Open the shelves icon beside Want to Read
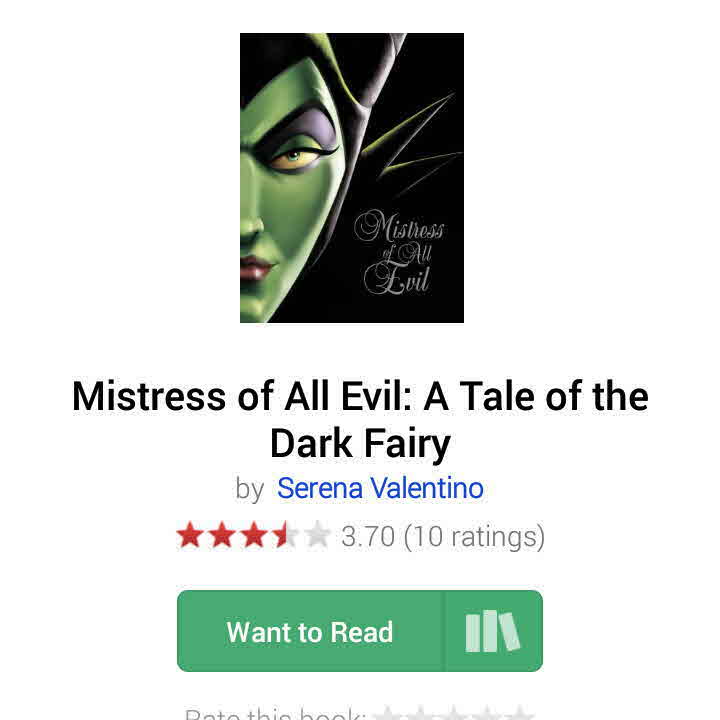Viewport: 720px width, 720px height. pyautogui.click(x=493, y=631)
